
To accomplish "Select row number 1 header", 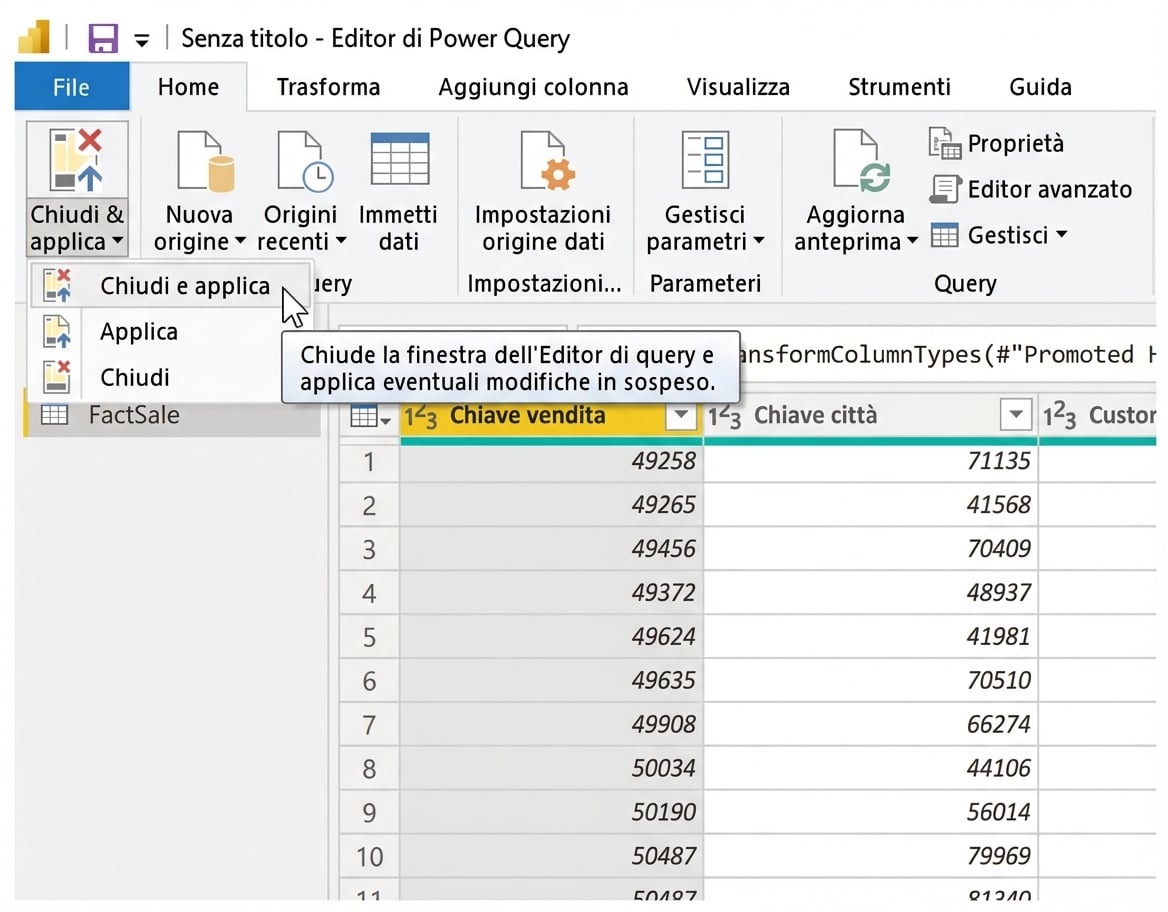I will point(369,462).
